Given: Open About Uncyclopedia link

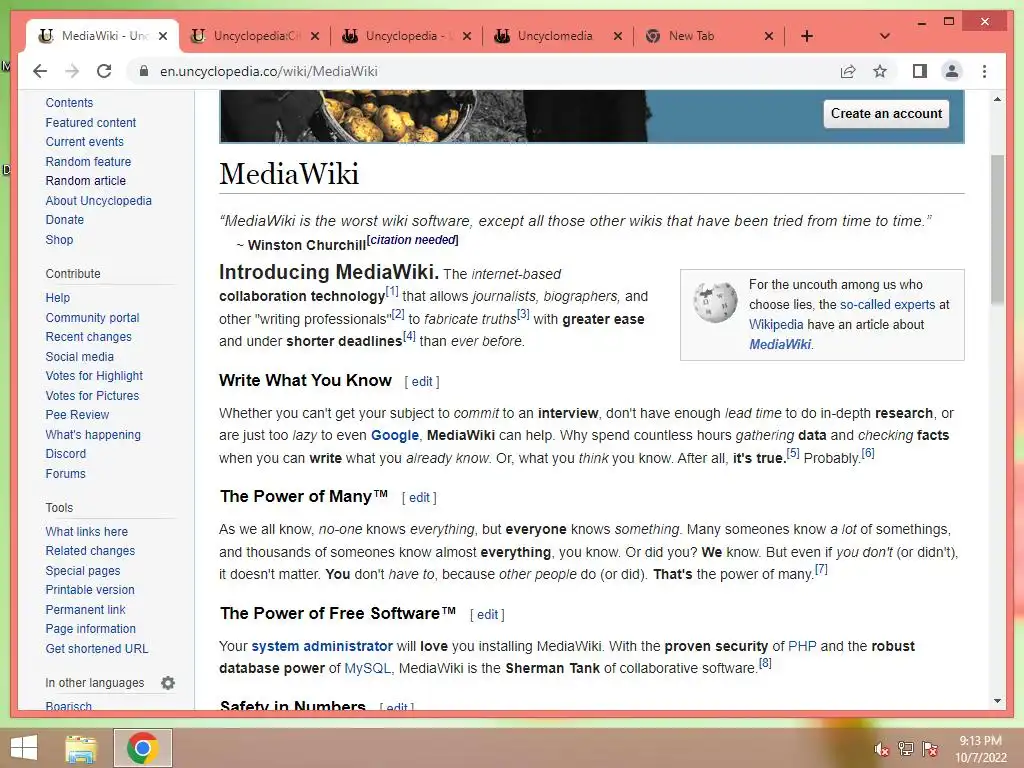Looking at the screenshot, I should click(x=99, y=200).
